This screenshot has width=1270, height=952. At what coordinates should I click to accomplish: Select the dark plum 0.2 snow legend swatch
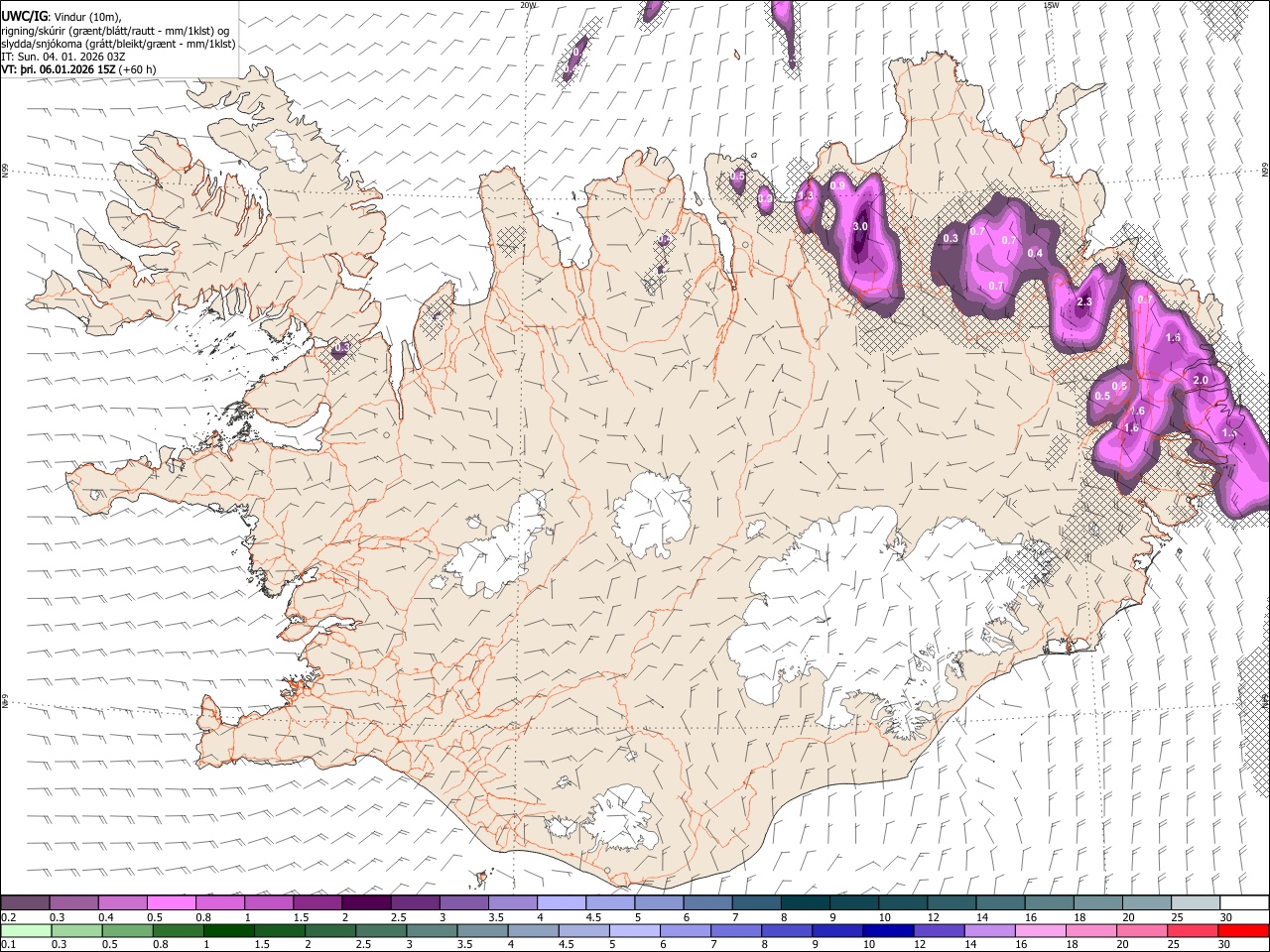25,903
